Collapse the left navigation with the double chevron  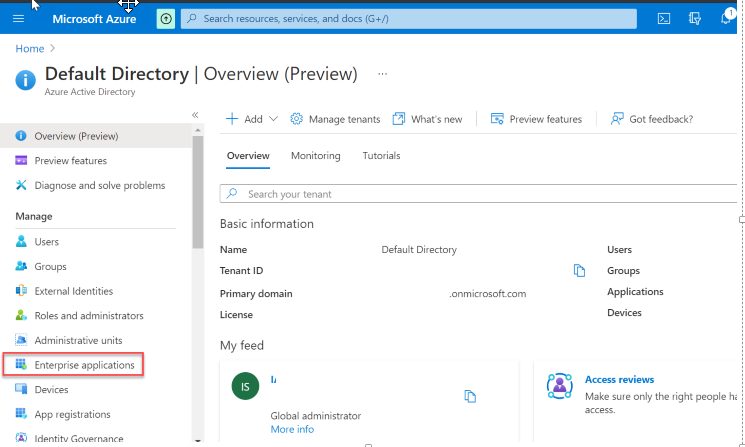195,115
